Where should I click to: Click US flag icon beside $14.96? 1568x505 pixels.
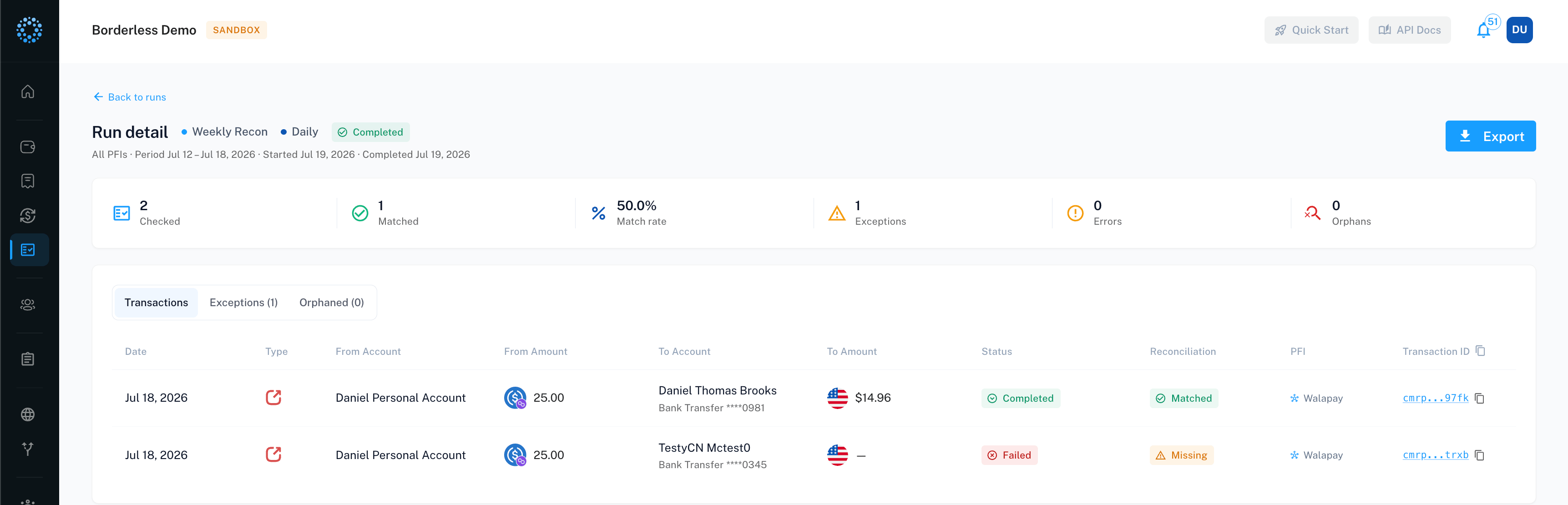click(x=838, y=398)
